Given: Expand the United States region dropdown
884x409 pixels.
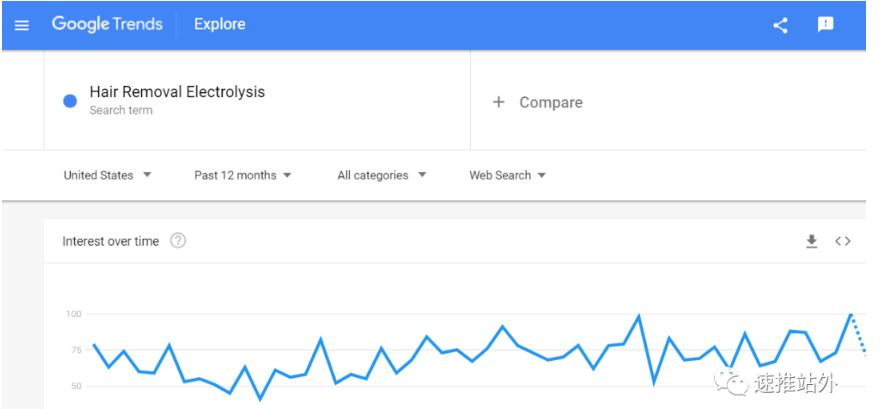Looking at the screenshot, I should tap(108, 175).
